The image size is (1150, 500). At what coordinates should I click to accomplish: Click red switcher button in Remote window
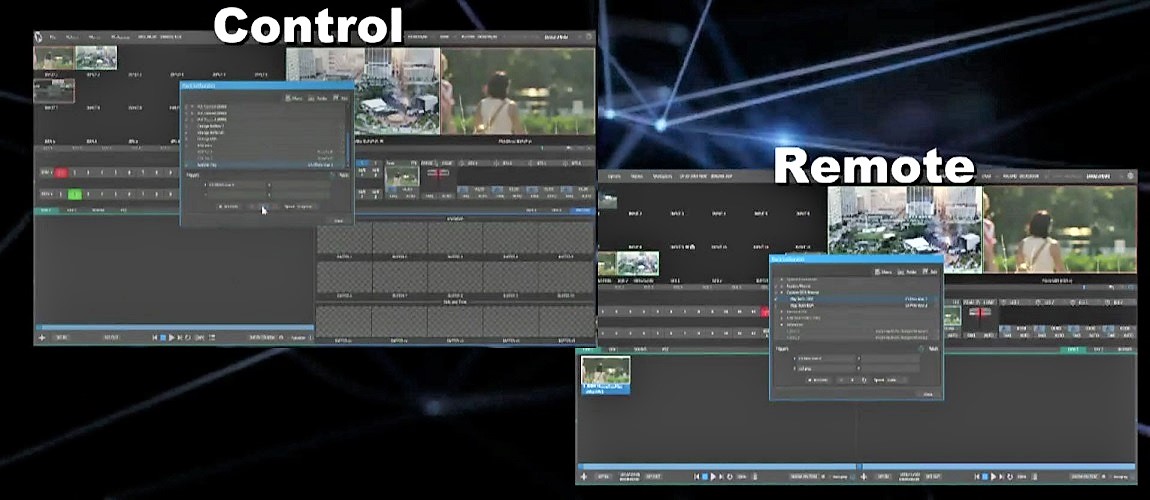(766, 312)
